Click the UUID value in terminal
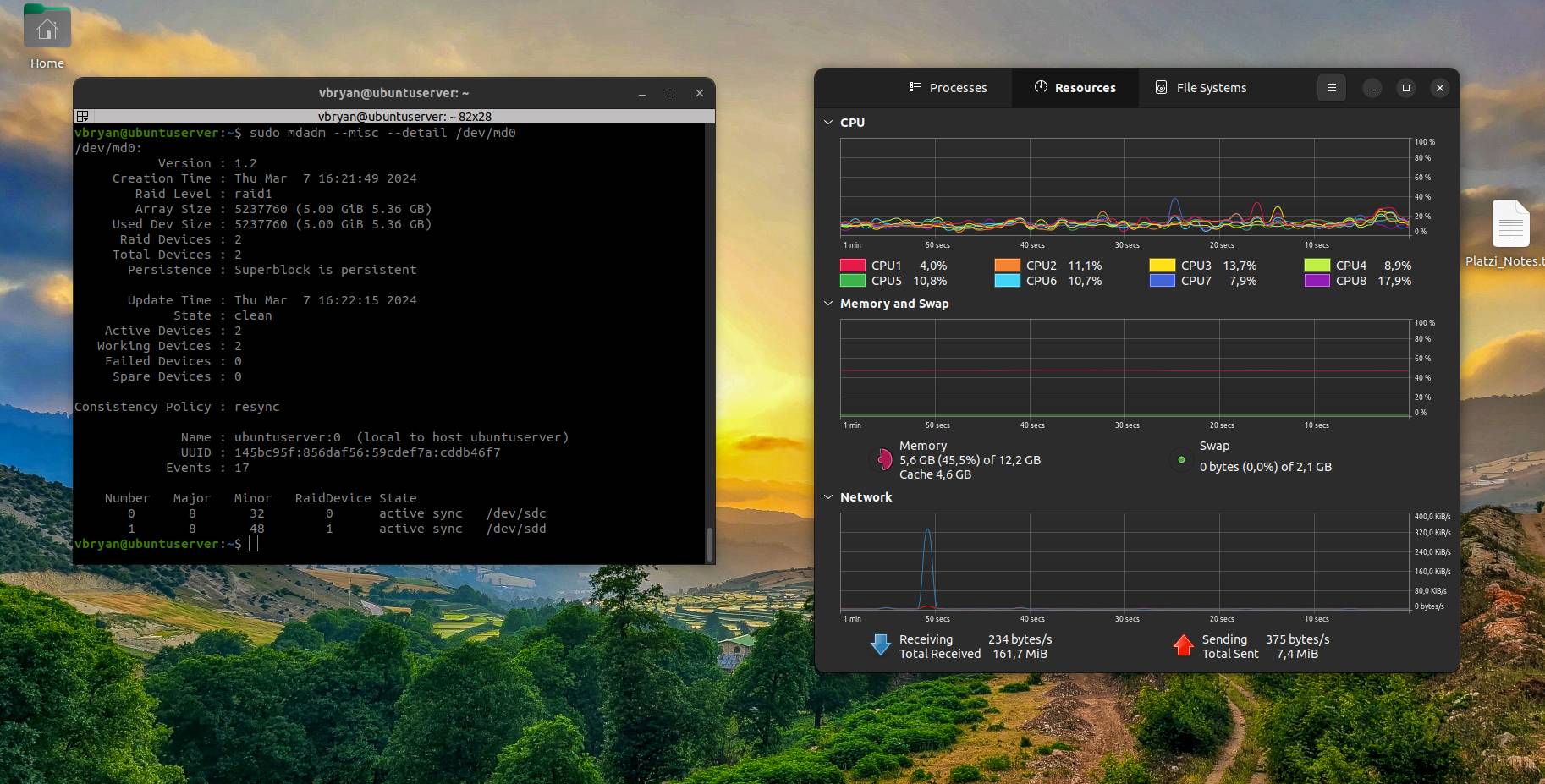1545x784 pixels. [x=367, y=452]
